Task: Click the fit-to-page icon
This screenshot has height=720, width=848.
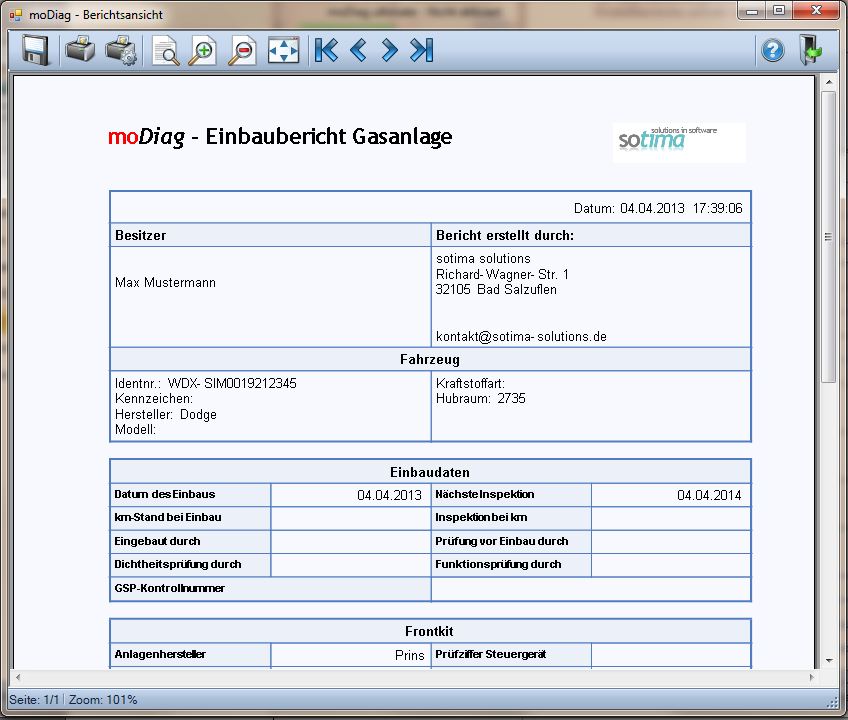Action: pyautogui.click(x=283, y=50)
